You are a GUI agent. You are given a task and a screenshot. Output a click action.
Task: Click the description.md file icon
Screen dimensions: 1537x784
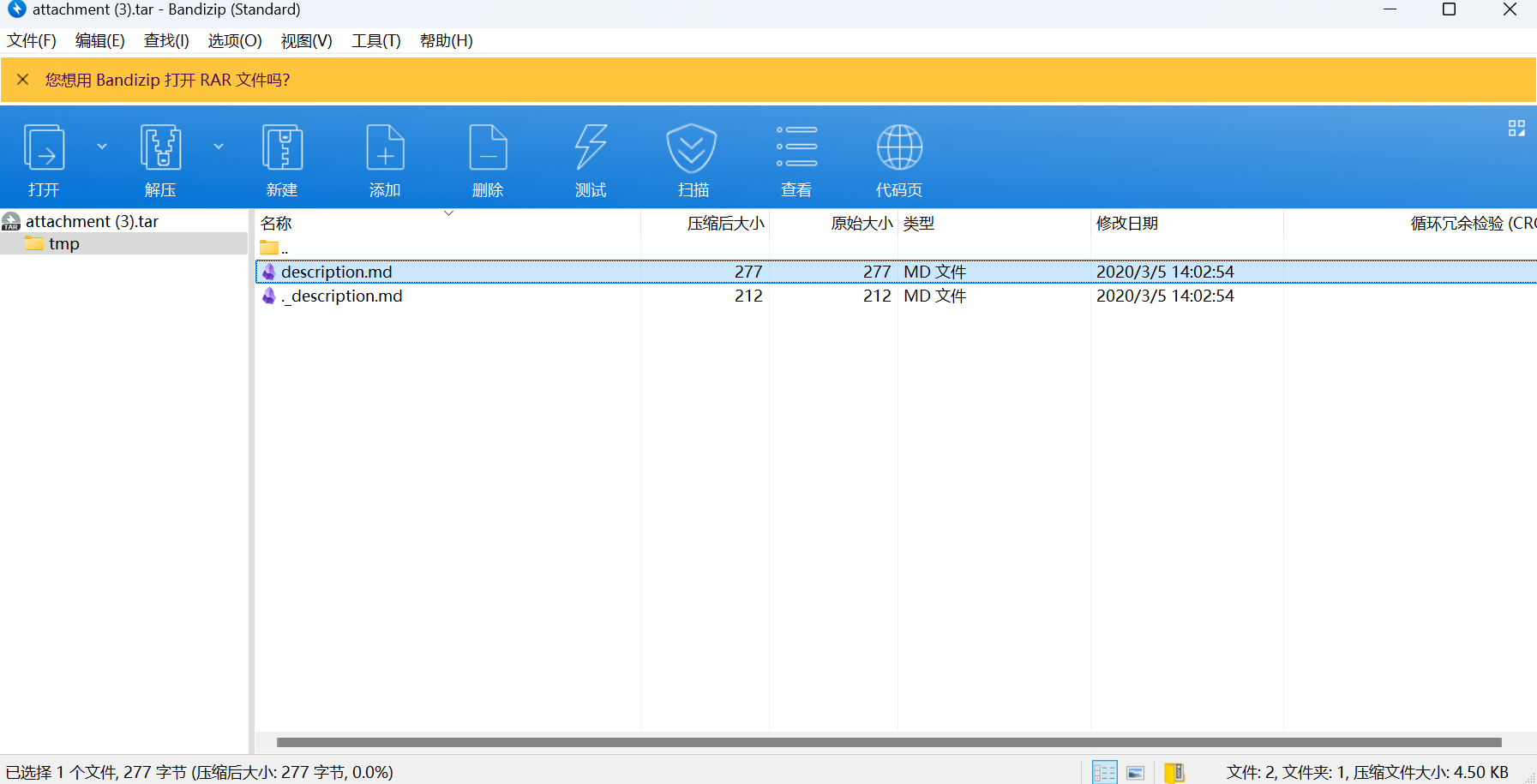269,272
